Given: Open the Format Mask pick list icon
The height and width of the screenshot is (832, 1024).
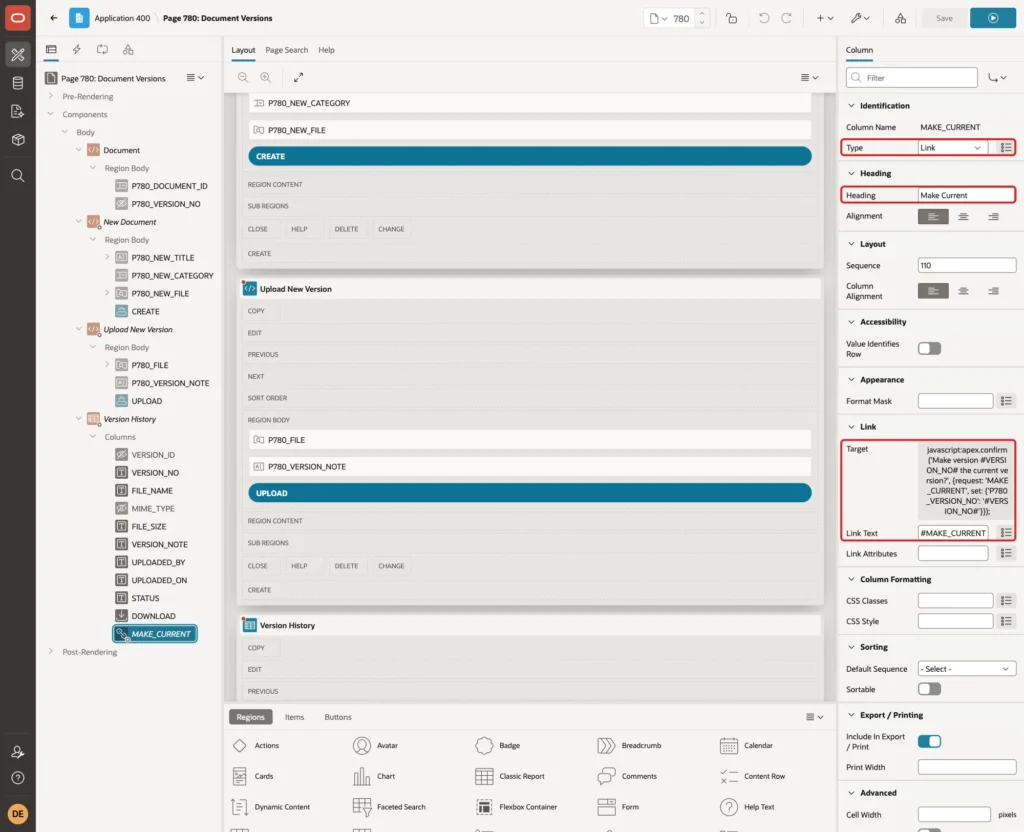Looking at the screenshot, I should pos(1006,401).
